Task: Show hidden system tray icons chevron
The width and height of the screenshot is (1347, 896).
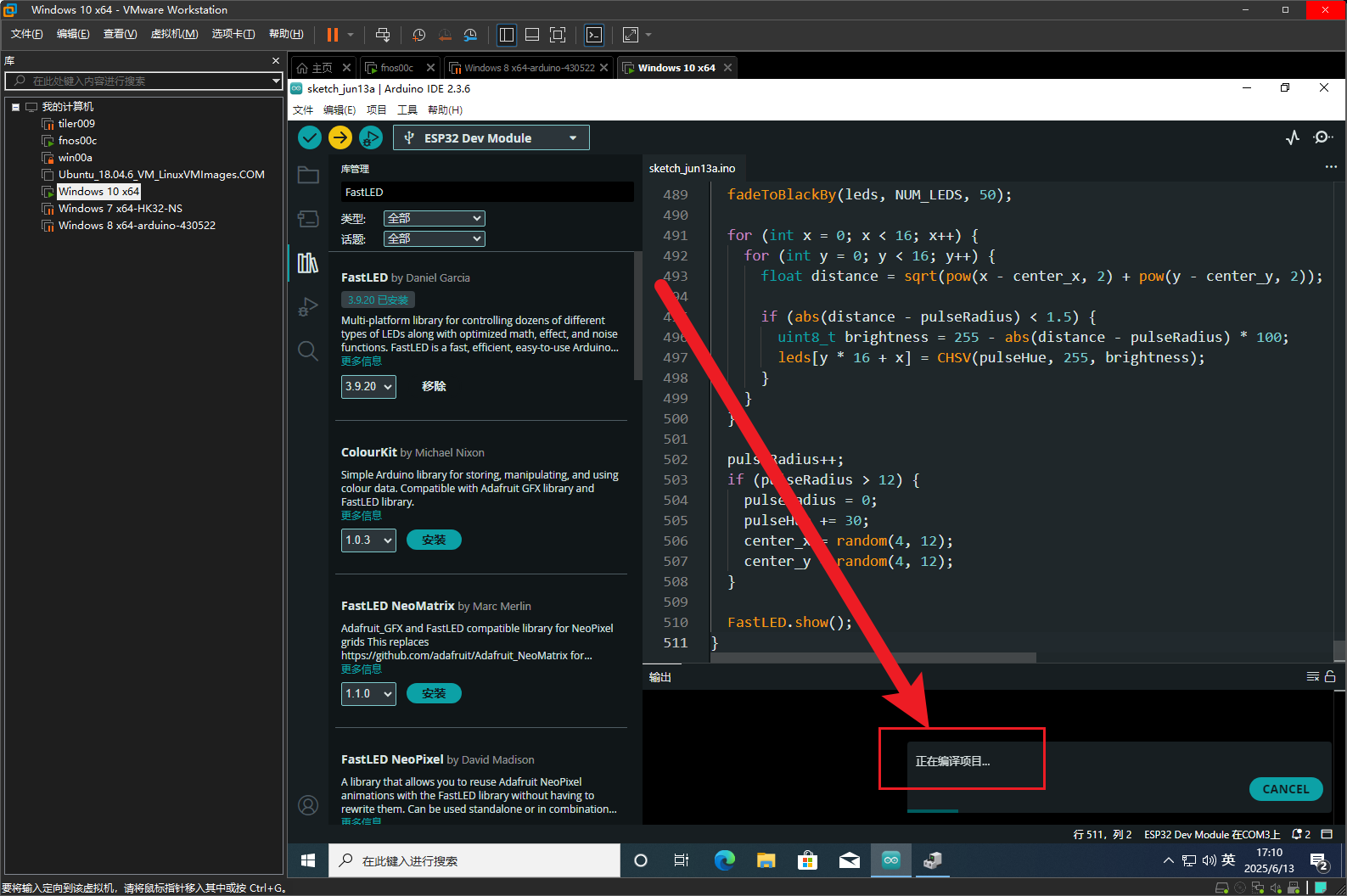Action: [x=1169, y=860]
